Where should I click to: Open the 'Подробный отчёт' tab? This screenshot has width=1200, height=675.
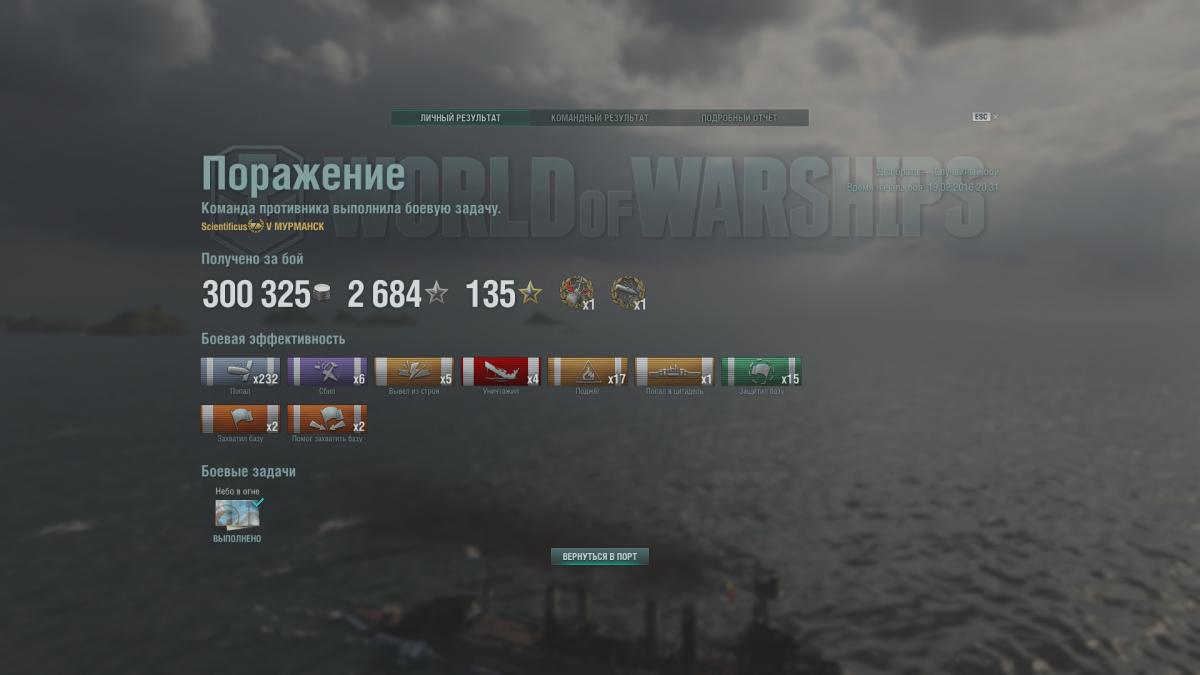tap(739, 118)
